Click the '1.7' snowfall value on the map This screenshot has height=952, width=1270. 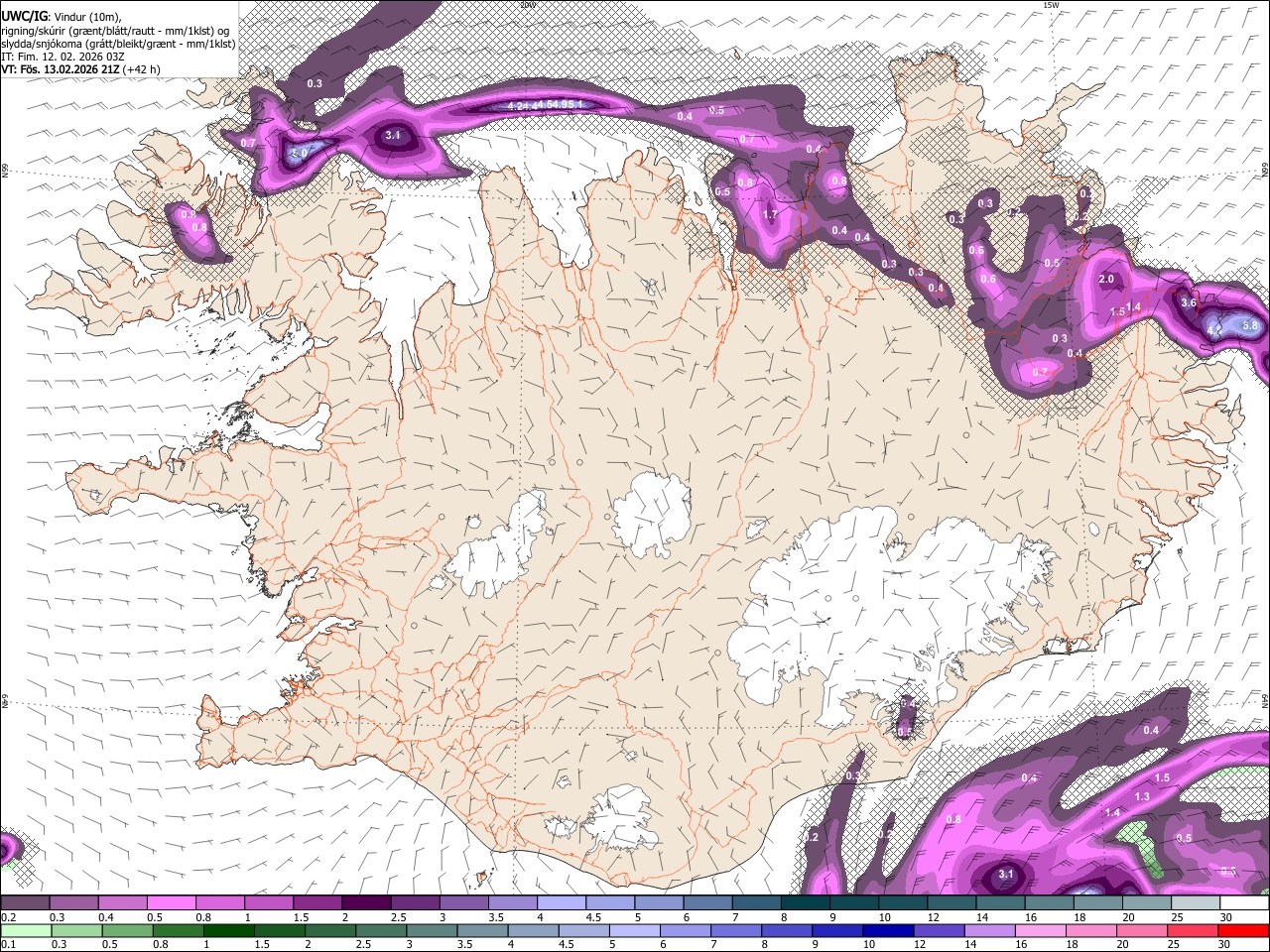(770, 214)
